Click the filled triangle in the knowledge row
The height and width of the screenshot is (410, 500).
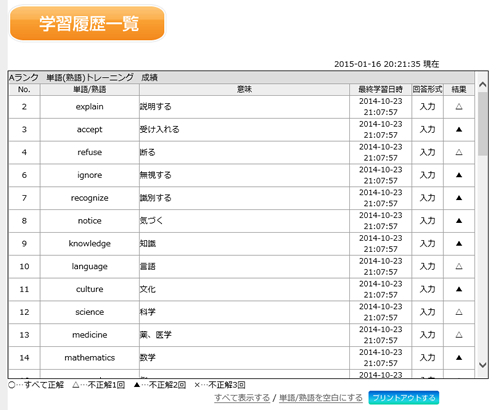coord(459,243)
